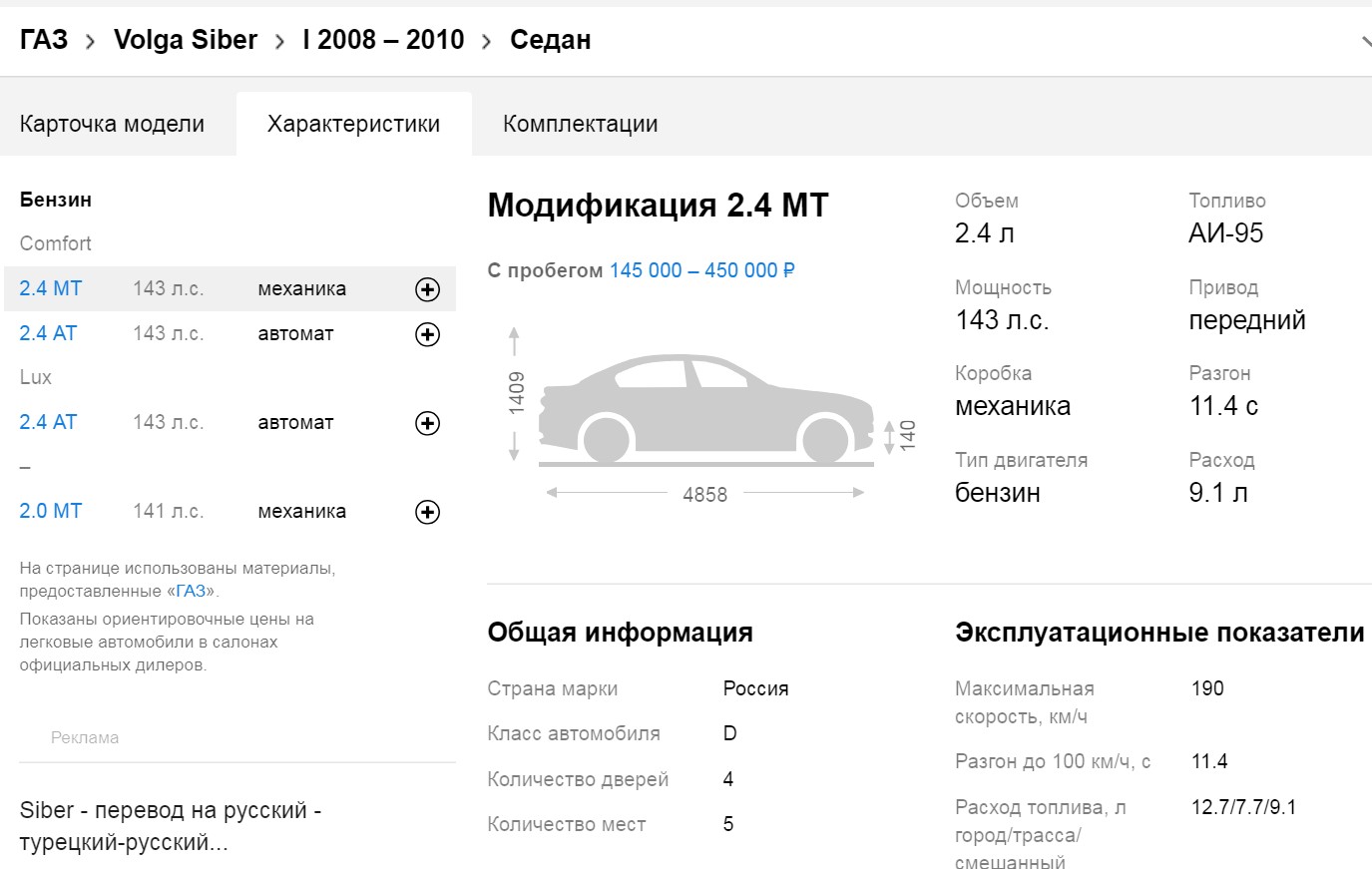Image resolution: width=1372 pixels, height=869 pixels.
Task: Open the I 2008 – 2010 generation breadcrumb
Action: (x=384, y=40)
